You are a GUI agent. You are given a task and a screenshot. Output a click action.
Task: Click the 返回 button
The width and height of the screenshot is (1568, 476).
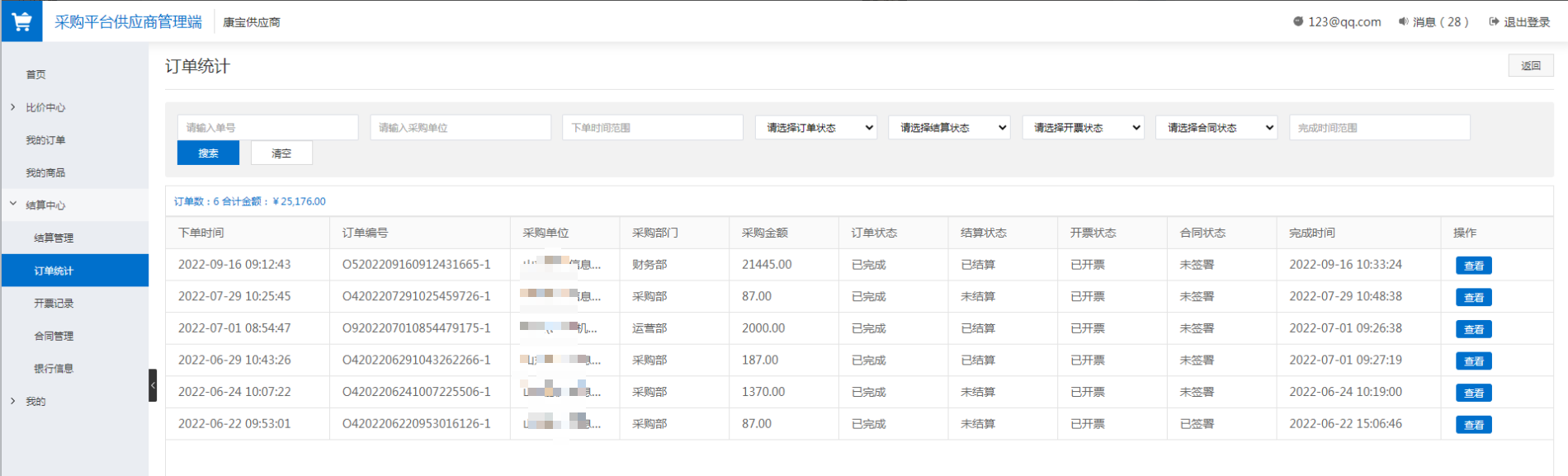pos(1531,65)
